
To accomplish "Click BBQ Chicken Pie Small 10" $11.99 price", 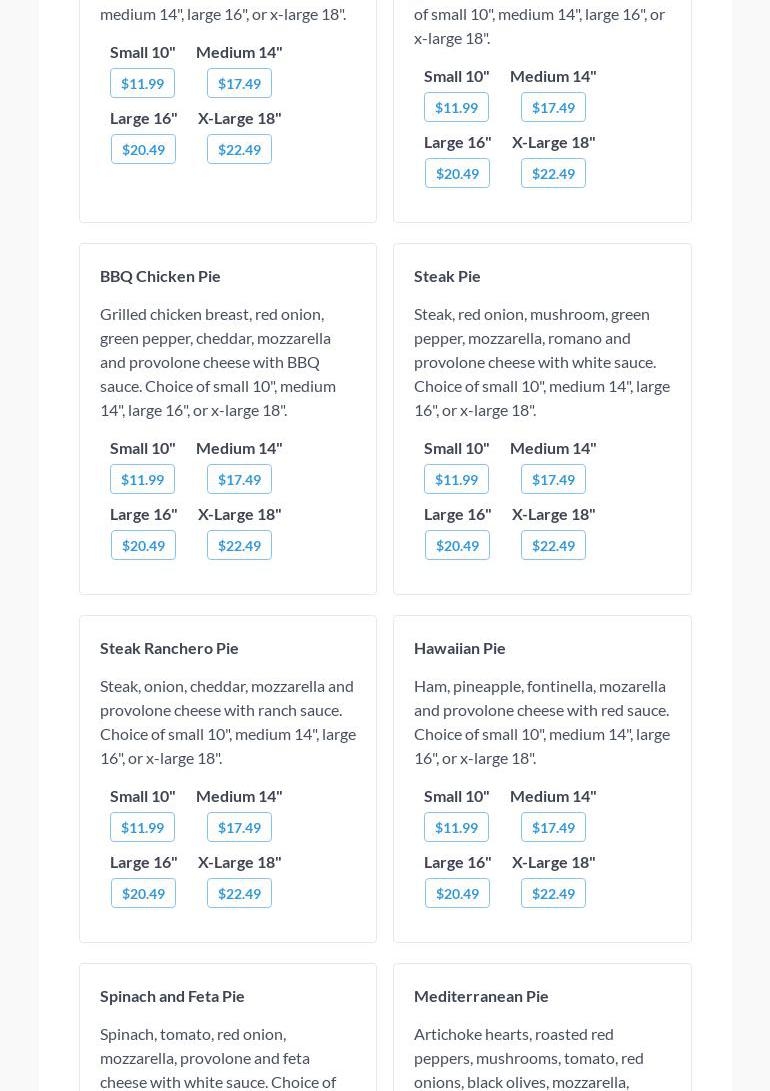I will pyautogui.click(x=142, y=479).
